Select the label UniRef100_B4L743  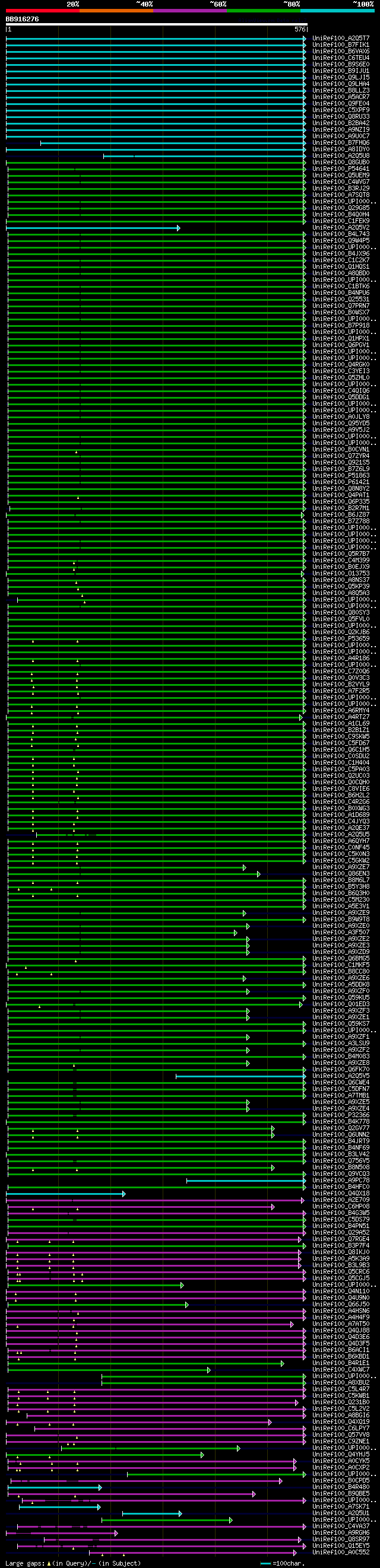point(341,234)
